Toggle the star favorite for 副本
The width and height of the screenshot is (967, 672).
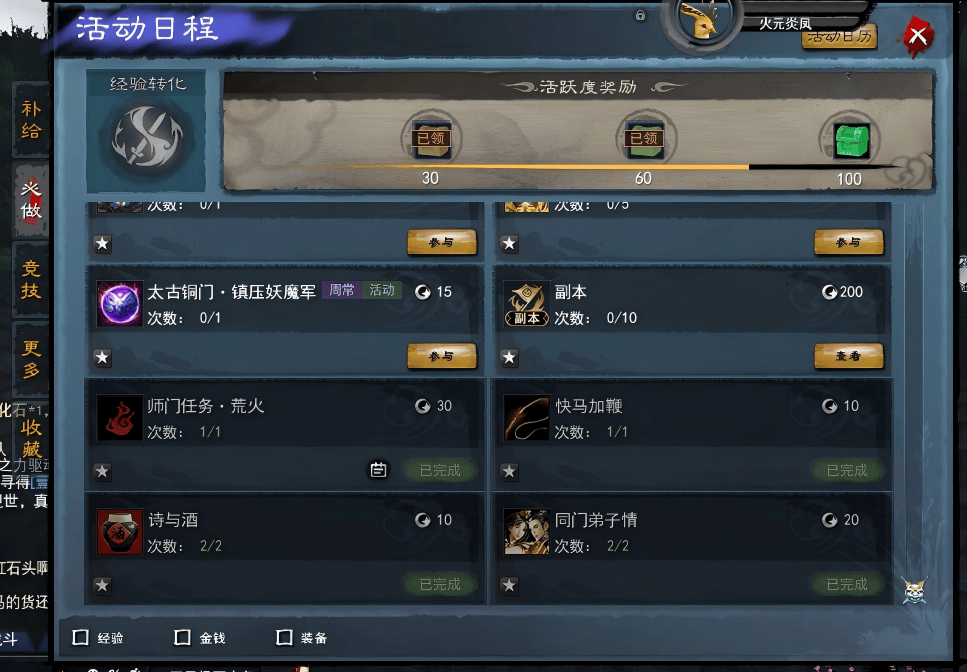509,358
